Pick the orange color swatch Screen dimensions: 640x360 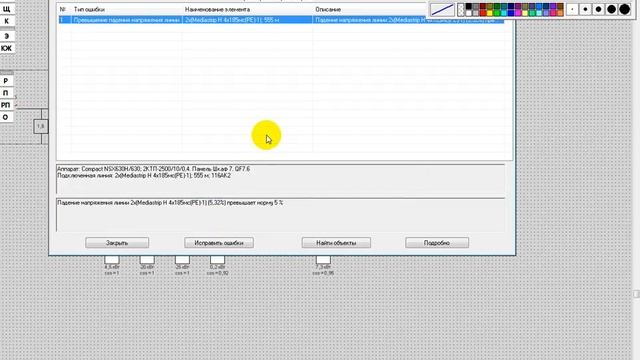click(x=560, y=13)
